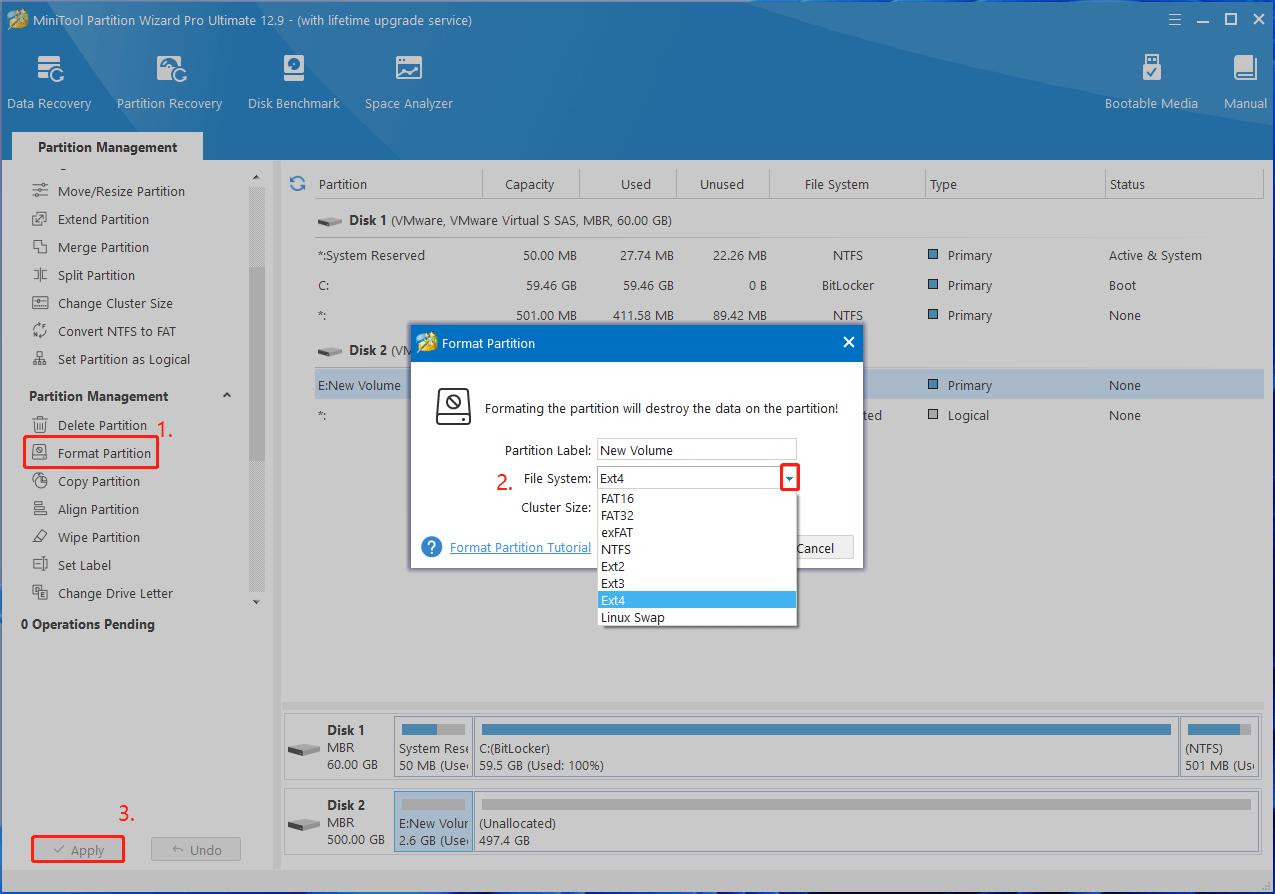
Task: Choose NTFS from the file system list
Action: tap(616, 549)
